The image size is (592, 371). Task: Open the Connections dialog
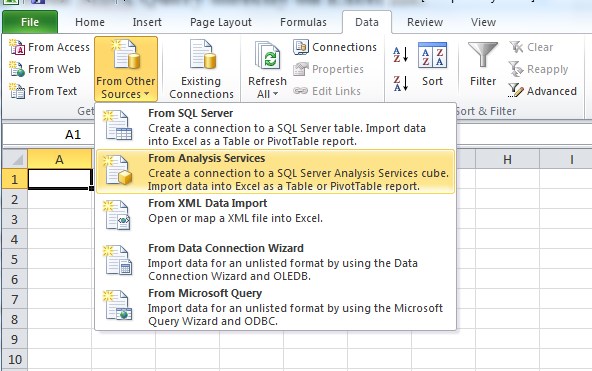(335, 47)
